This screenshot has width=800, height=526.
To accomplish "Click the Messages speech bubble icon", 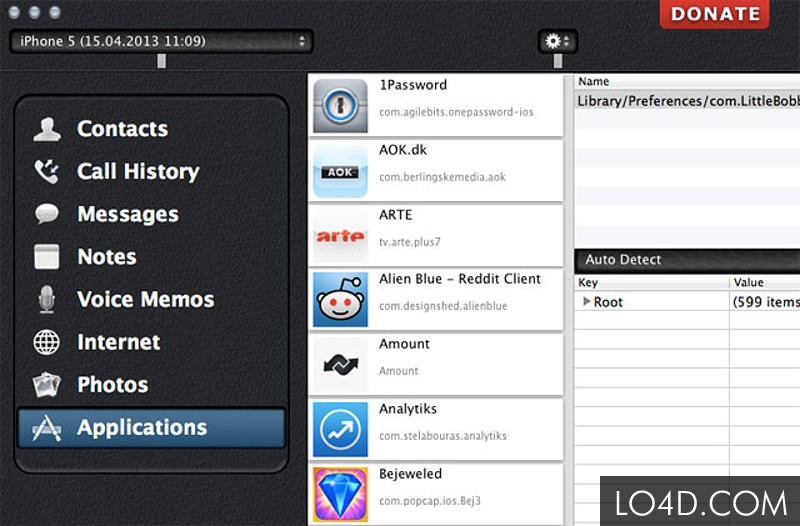I will [x=47, y=214].
